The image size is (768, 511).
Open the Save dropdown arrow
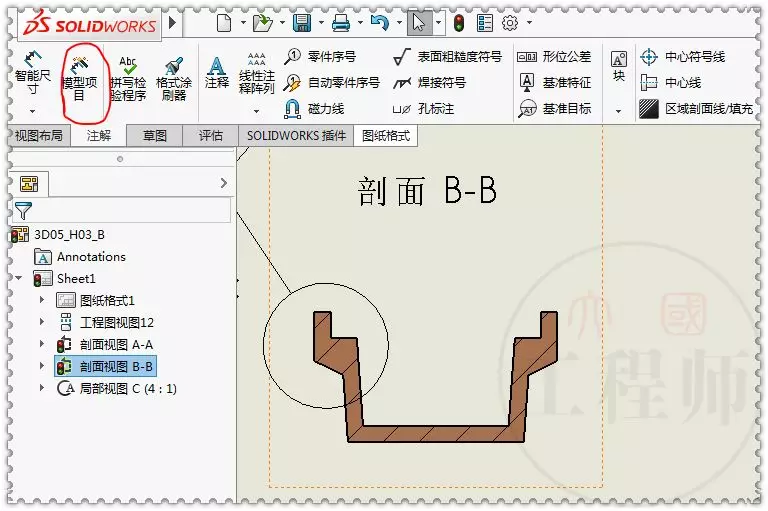(321, 23)
